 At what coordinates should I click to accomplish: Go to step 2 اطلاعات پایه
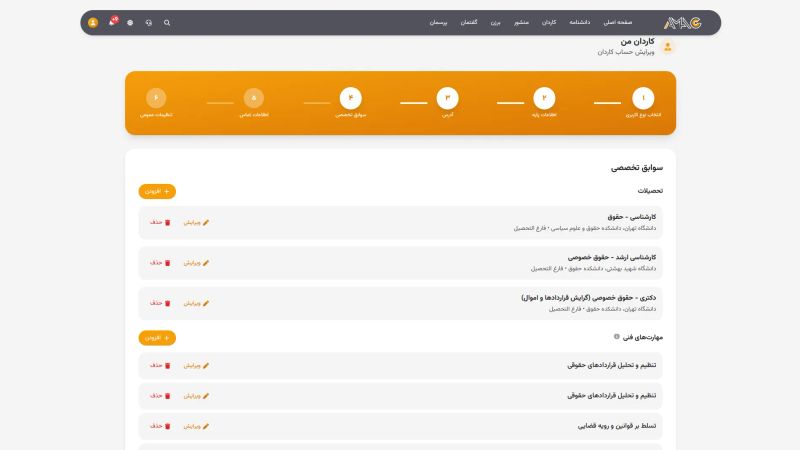click(544, 98)
